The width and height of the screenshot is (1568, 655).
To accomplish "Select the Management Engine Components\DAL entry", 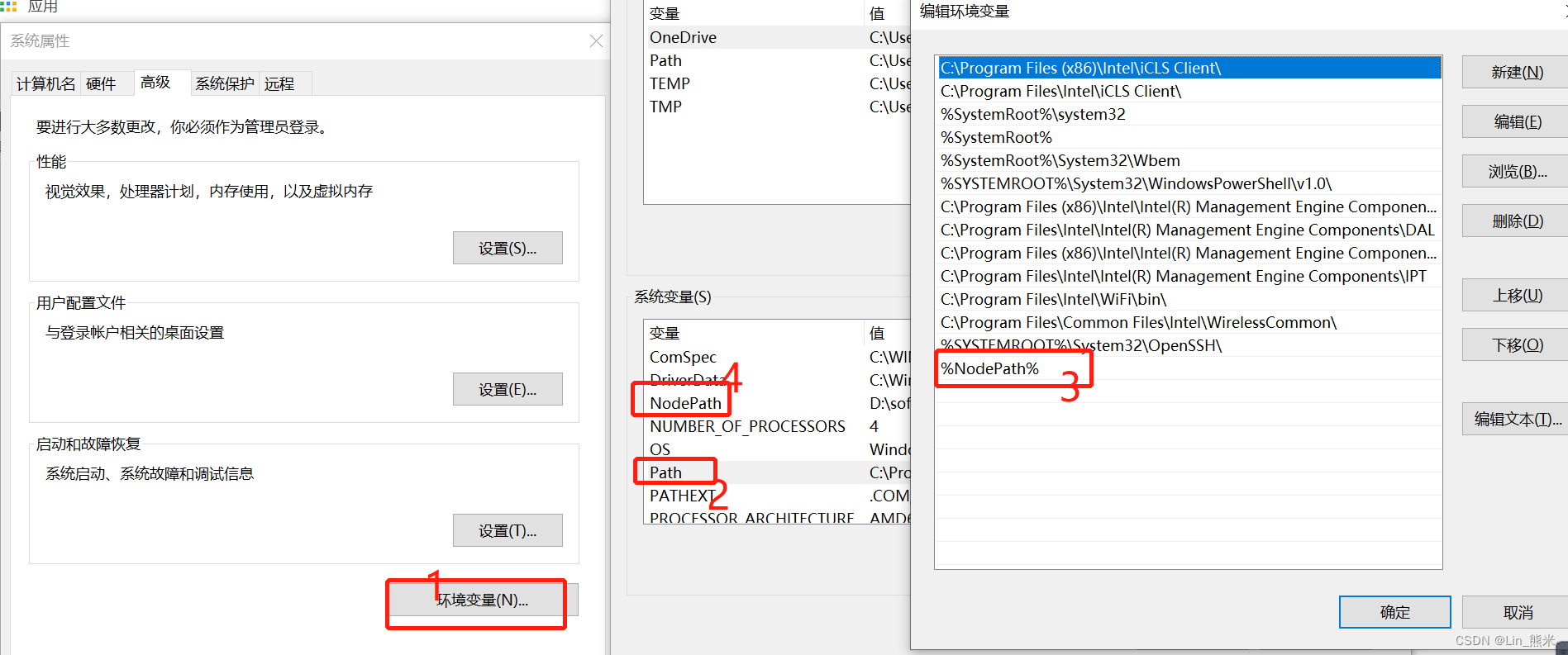I will [x=1189, y=230].
